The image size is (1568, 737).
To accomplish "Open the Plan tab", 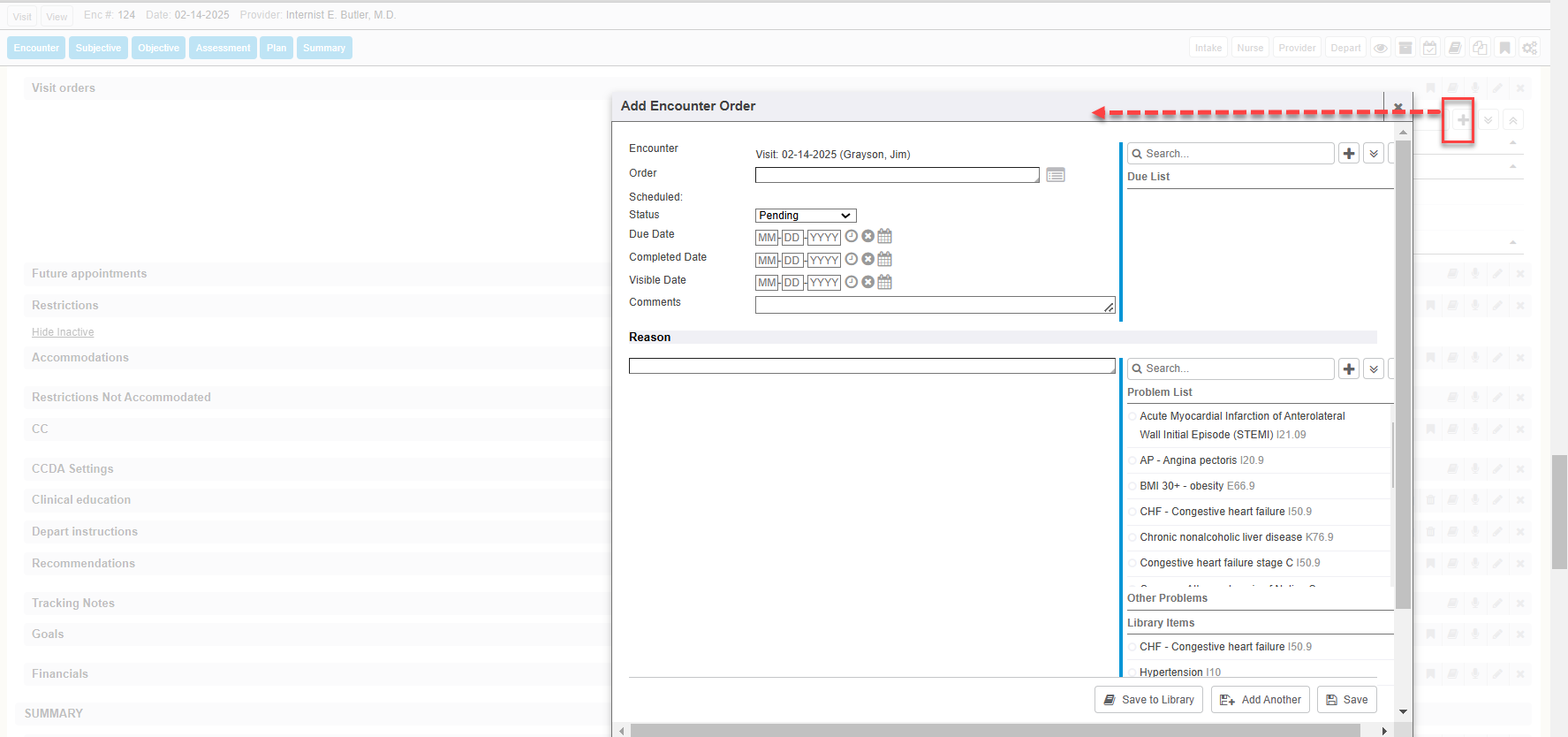I will pyautogui.click(x=276, y=48).
